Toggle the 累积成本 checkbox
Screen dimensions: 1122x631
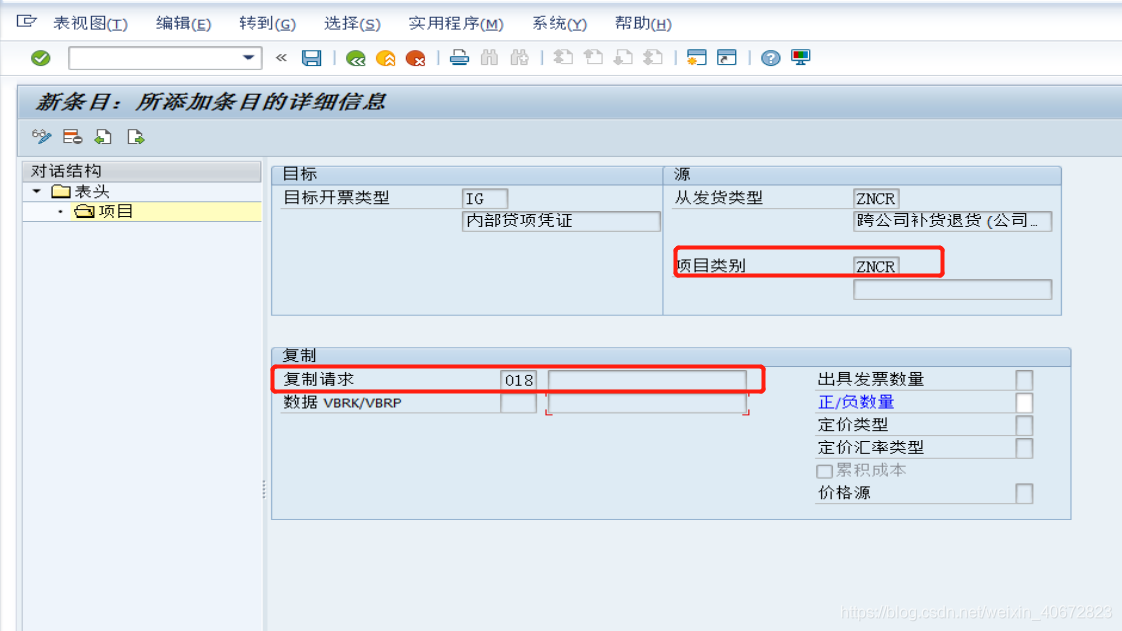click(x=824, y=471)
